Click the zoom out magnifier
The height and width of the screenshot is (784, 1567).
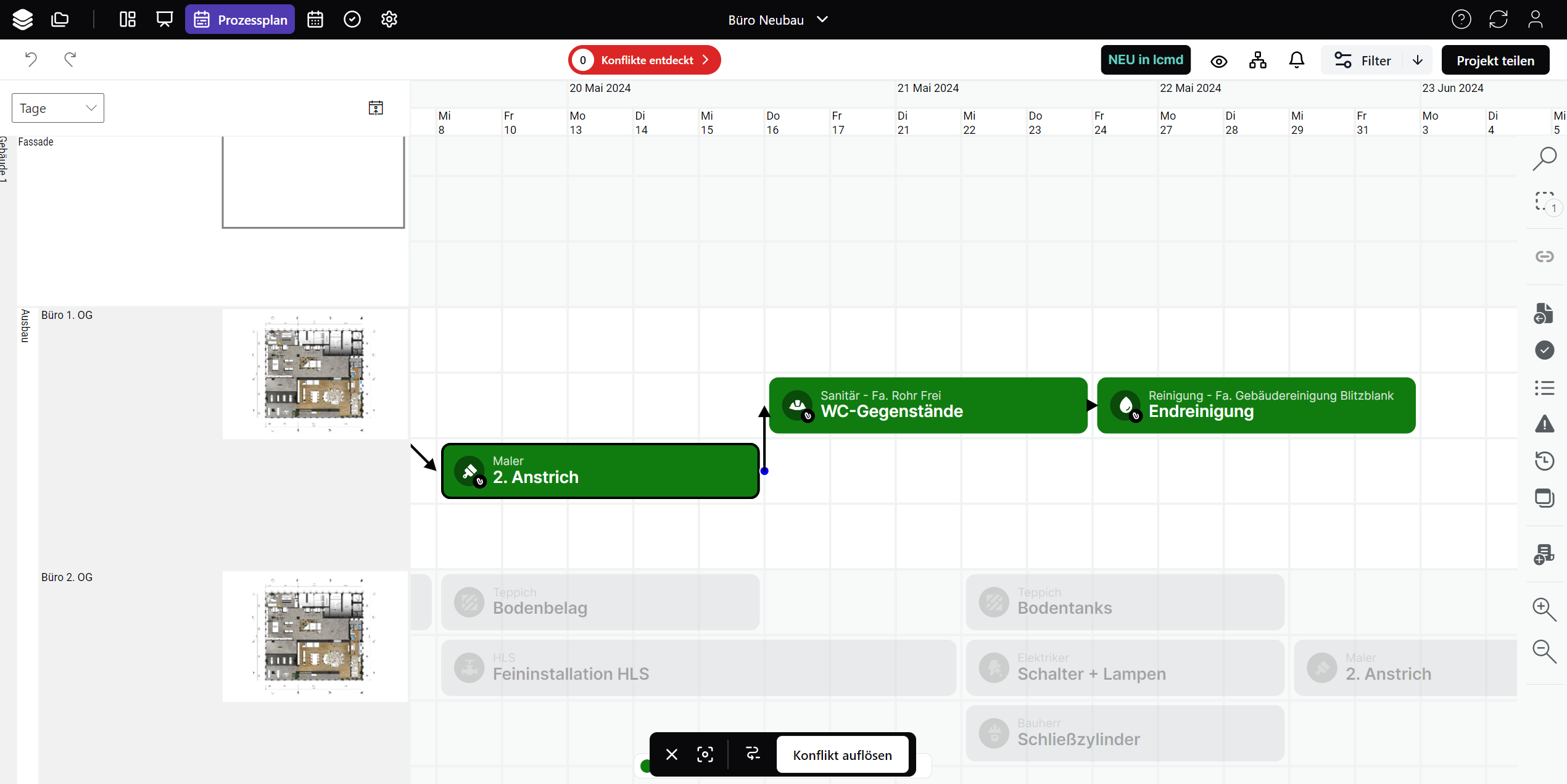(x=1544, y=651)
